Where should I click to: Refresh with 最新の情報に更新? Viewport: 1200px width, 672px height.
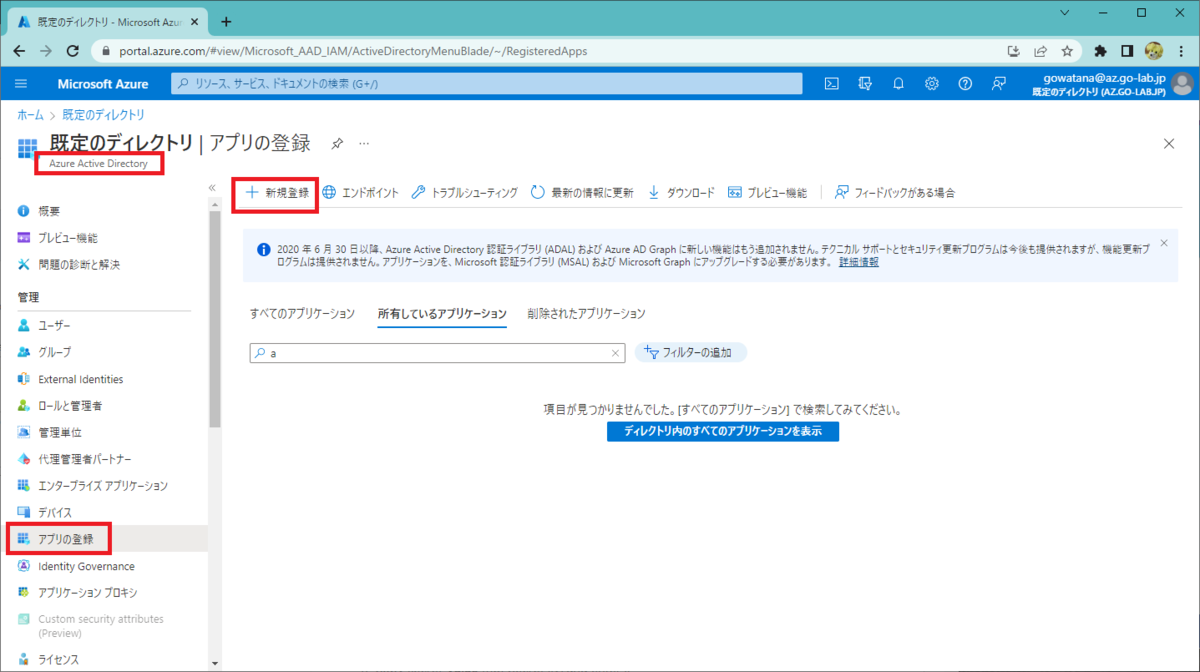coord(582,193)
